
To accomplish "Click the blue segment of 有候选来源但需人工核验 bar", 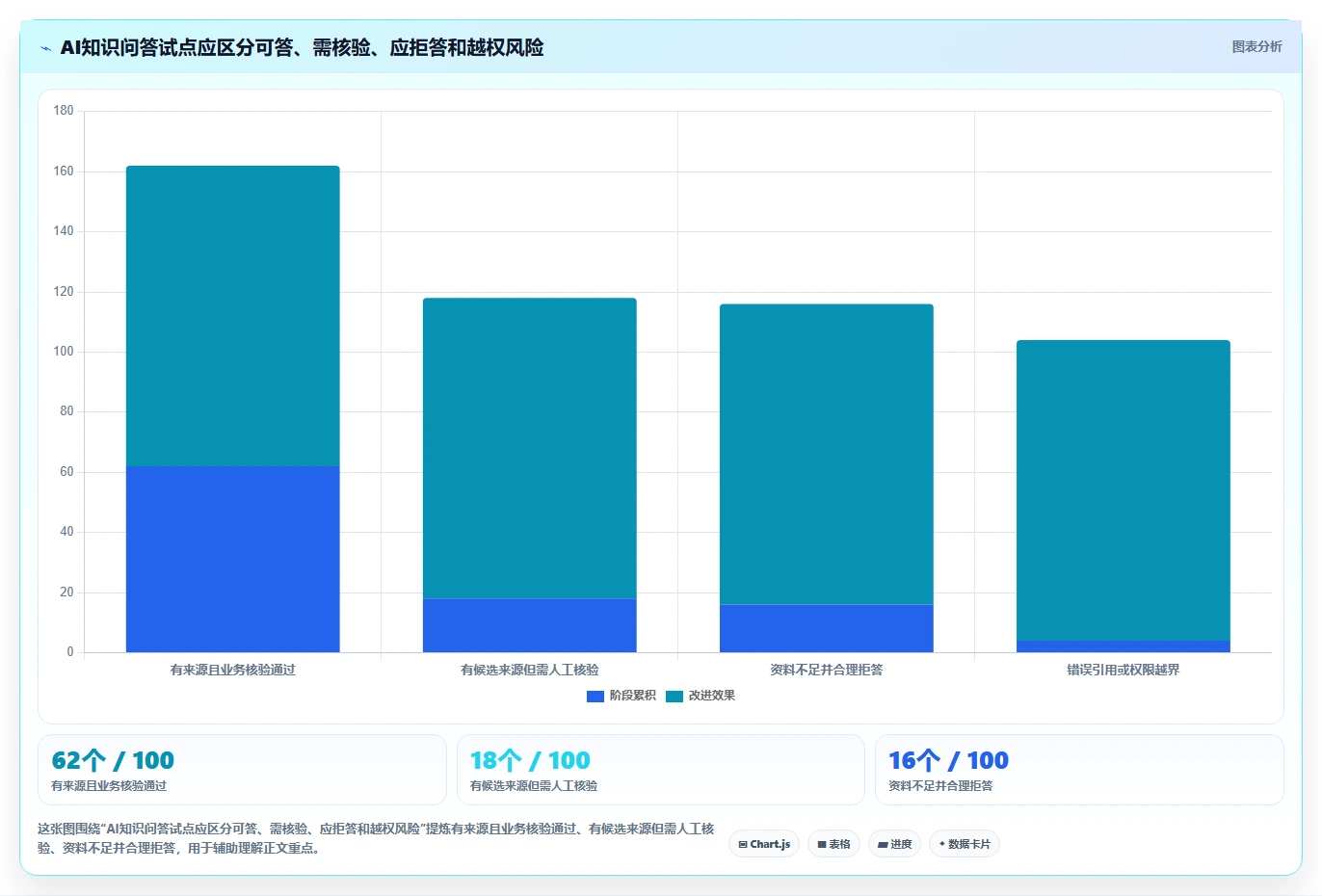I will 530,625.
